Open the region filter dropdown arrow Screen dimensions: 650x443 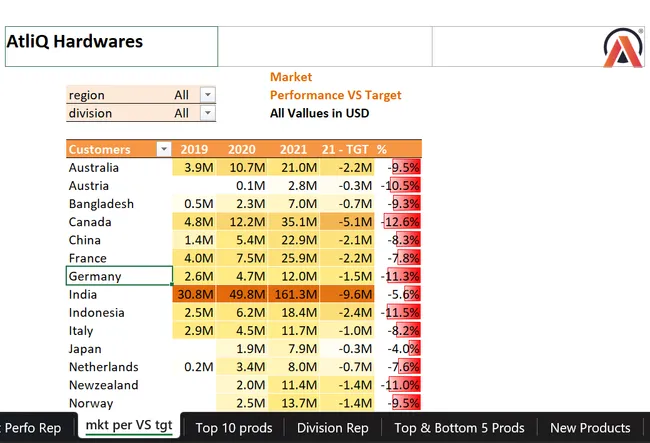coord(208,95)
